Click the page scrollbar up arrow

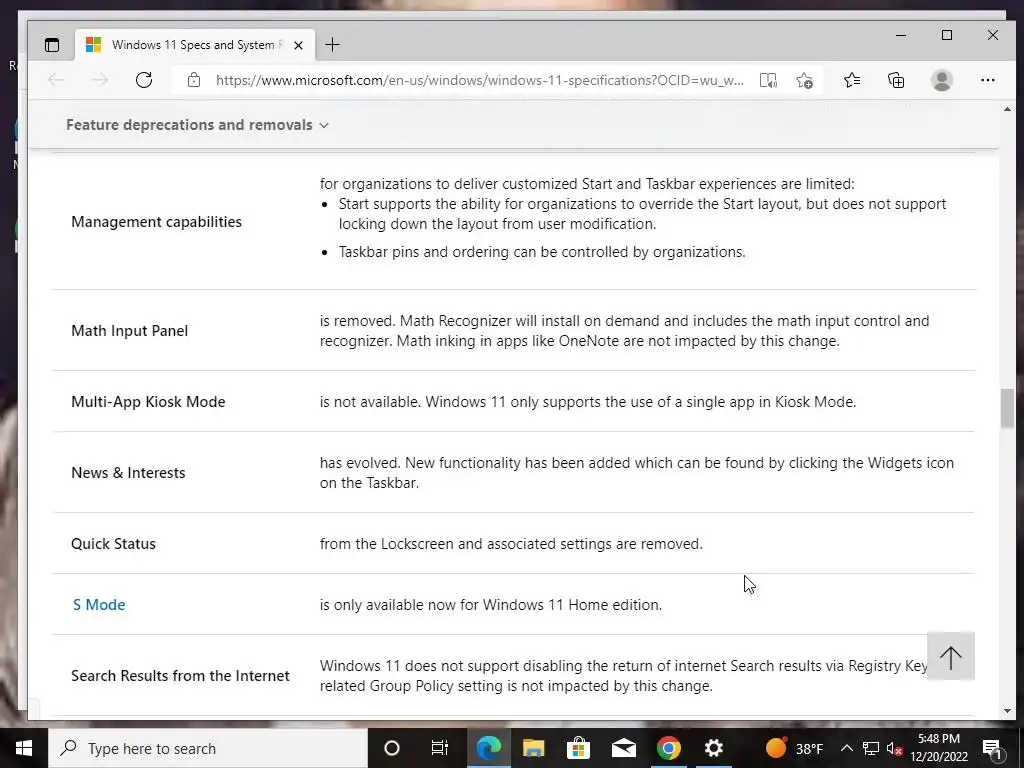coord(1007,110)
